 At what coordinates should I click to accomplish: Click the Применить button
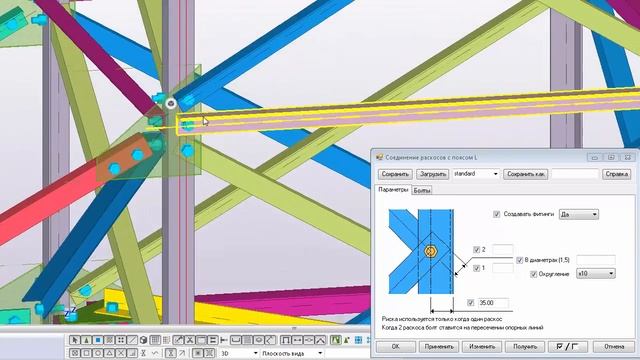pyautogui.click(x=439, y=347)
